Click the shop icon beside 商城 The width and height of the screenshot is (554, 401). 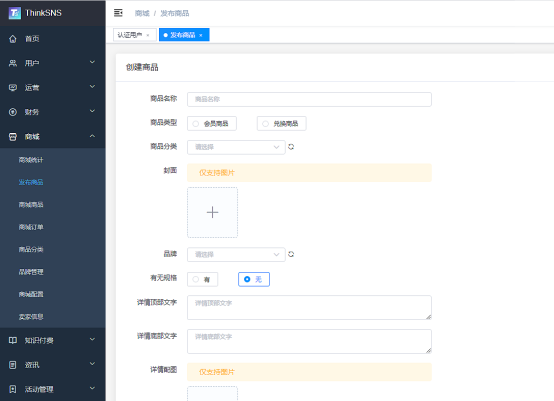(13, 137)
